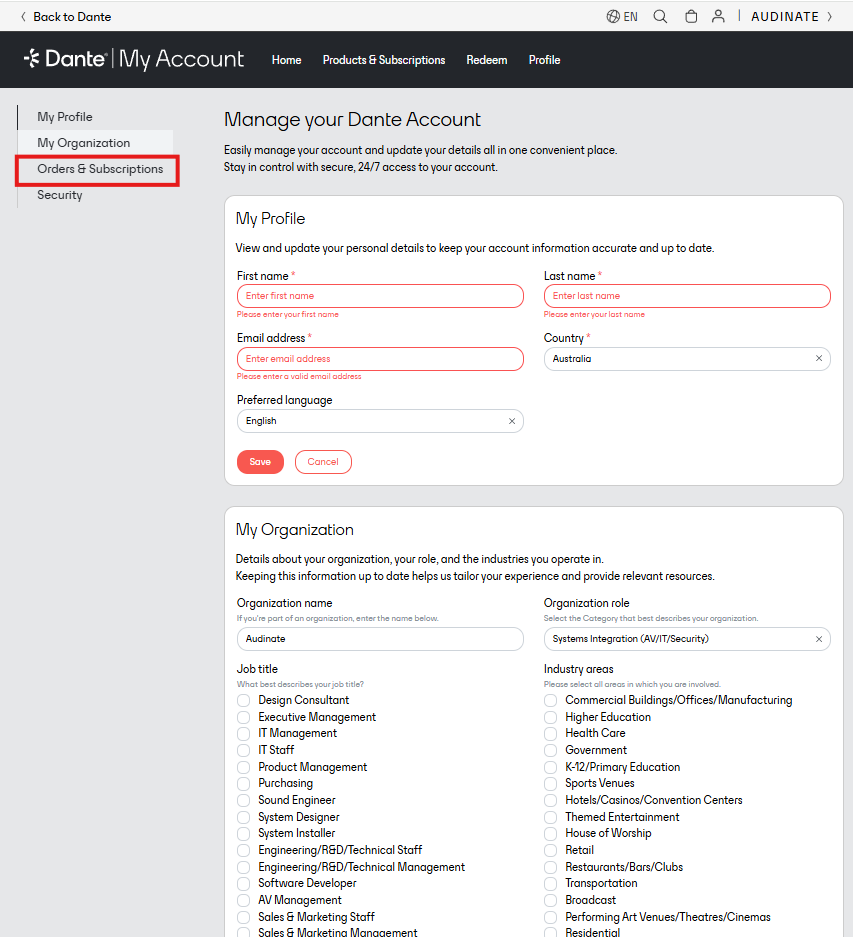Click the Save button
The height and width of the screenshot is (937, 853).
(x=260, y=462)
